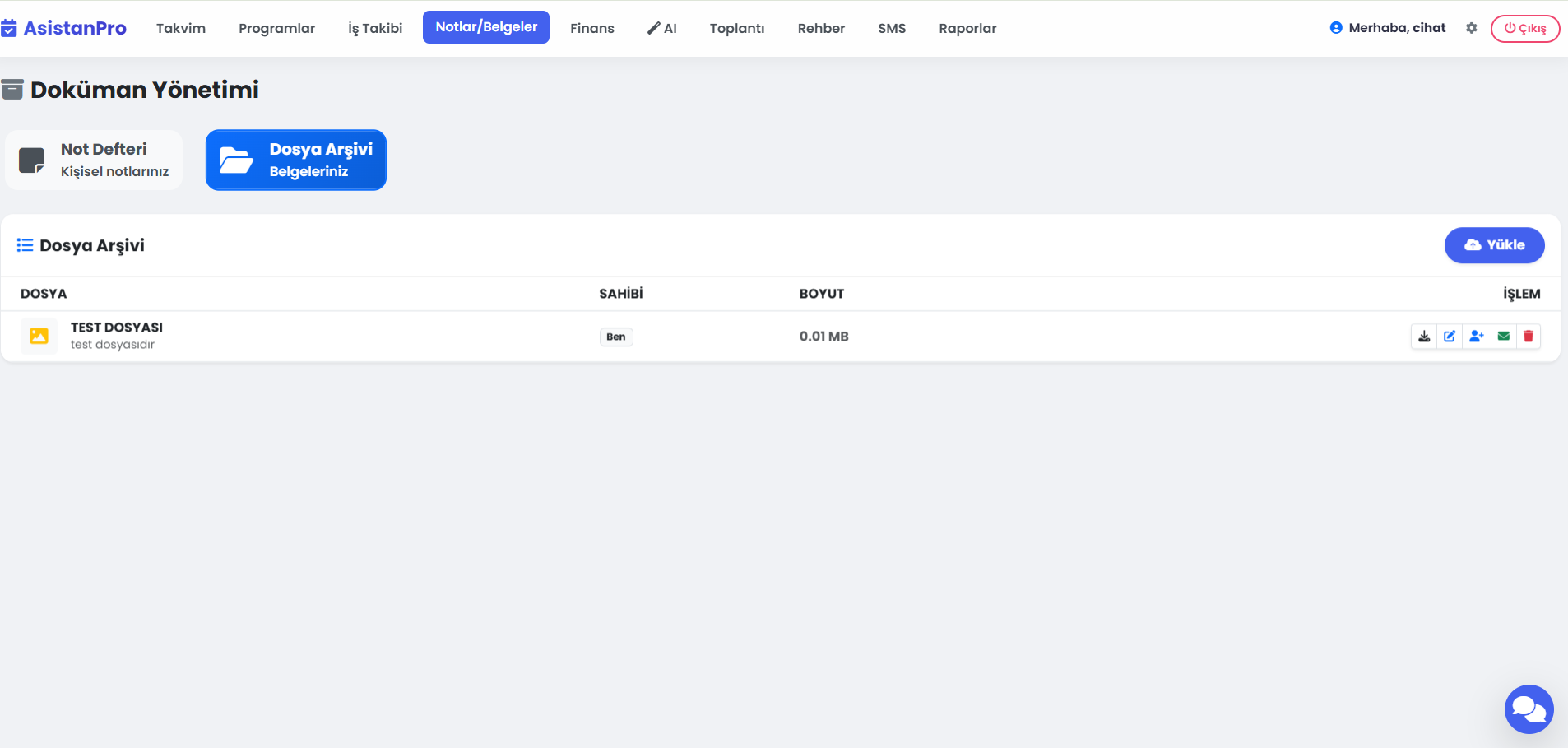Screen dimensions: 1568x748
Task: Delete file with red trash icon
Action: 1529,337
